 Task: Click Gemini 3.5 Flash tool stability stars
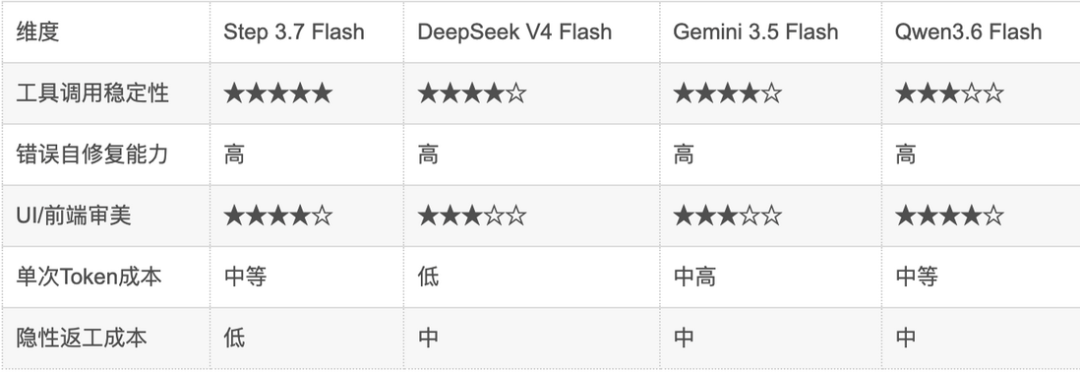(727, 93)
